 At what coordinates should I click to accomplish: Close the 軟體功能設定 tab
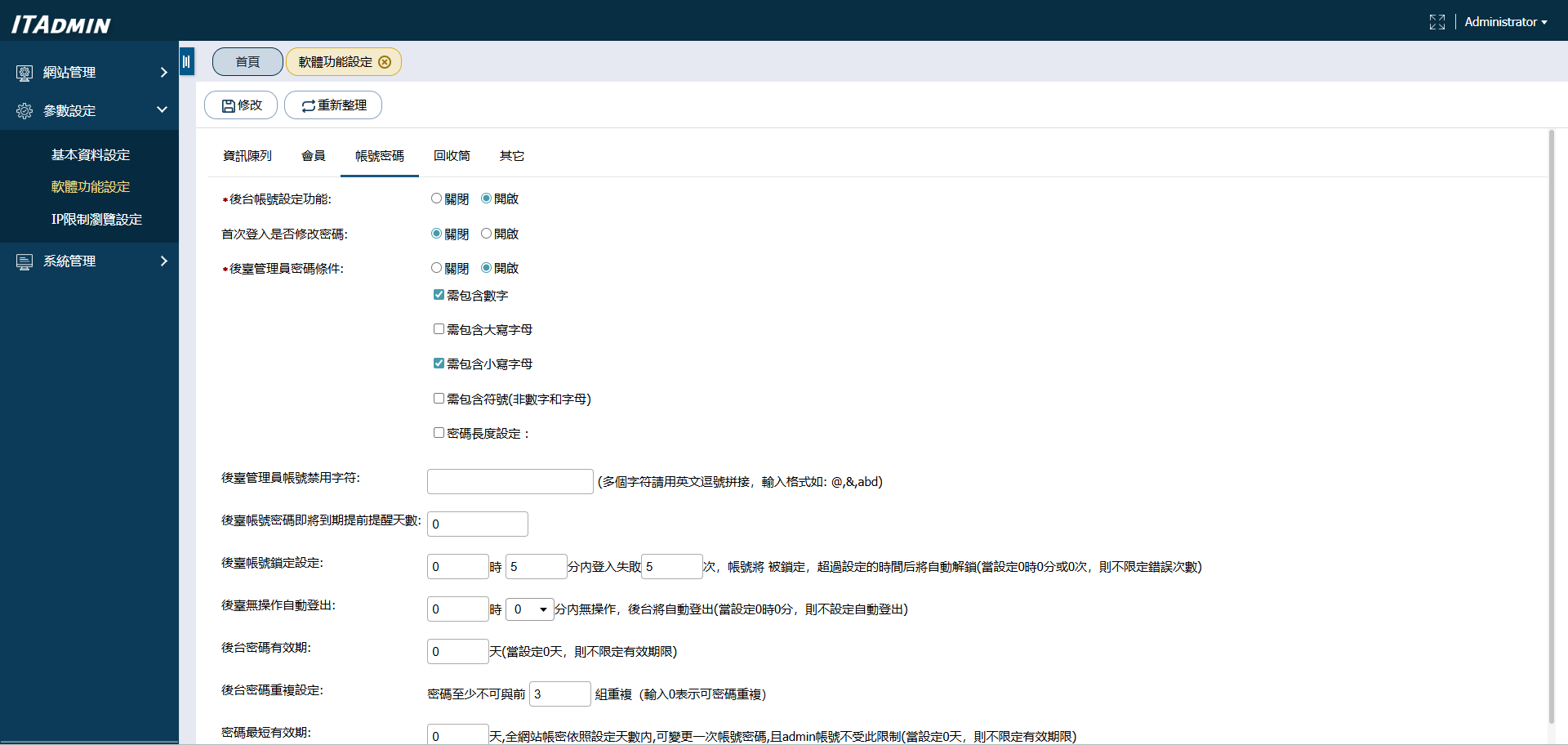point(385,62)
